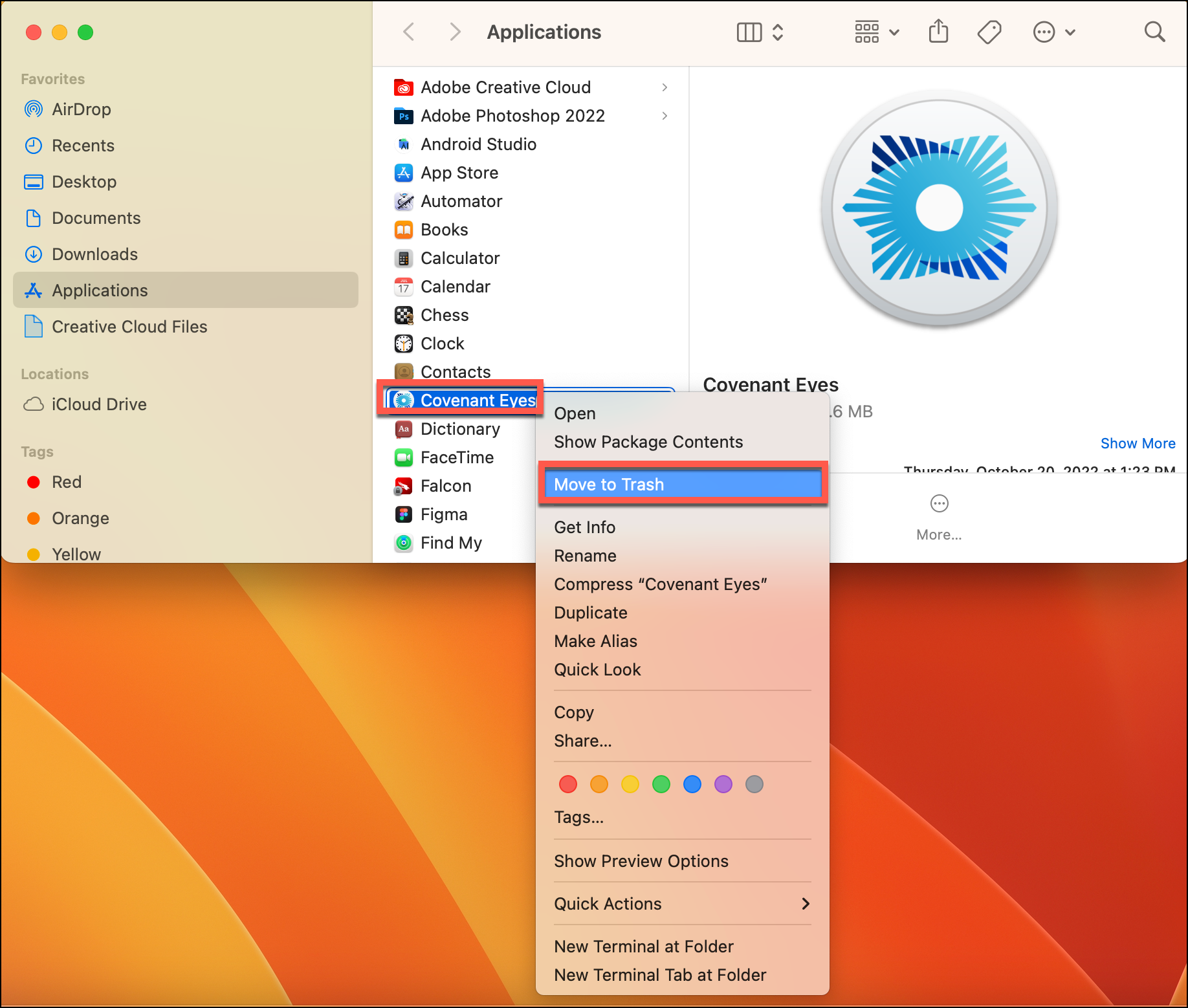Open the Group By grid dropdown

877,32
